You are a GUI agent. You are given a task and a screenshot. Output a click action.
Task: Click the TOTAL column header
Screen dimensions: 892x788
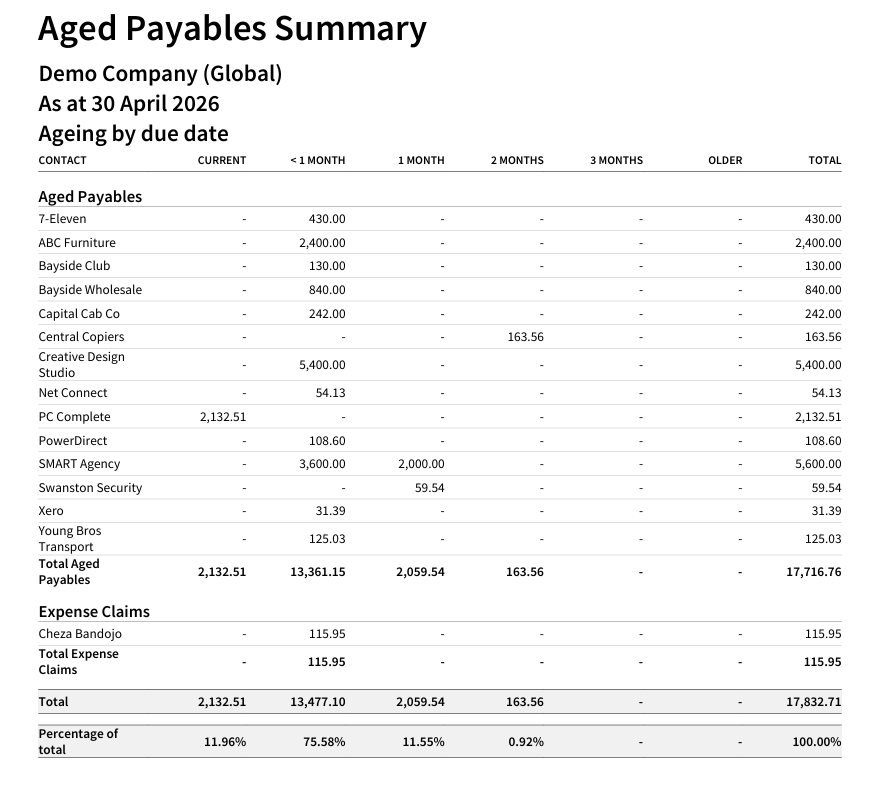[x=825, y=160]
